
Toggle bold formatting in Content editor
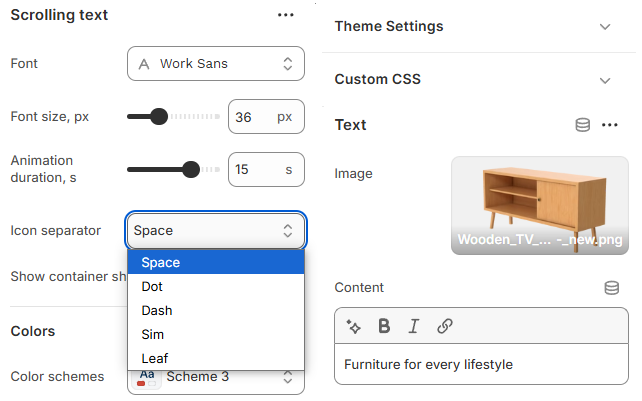pyautogui.click(x=384, y=326)
